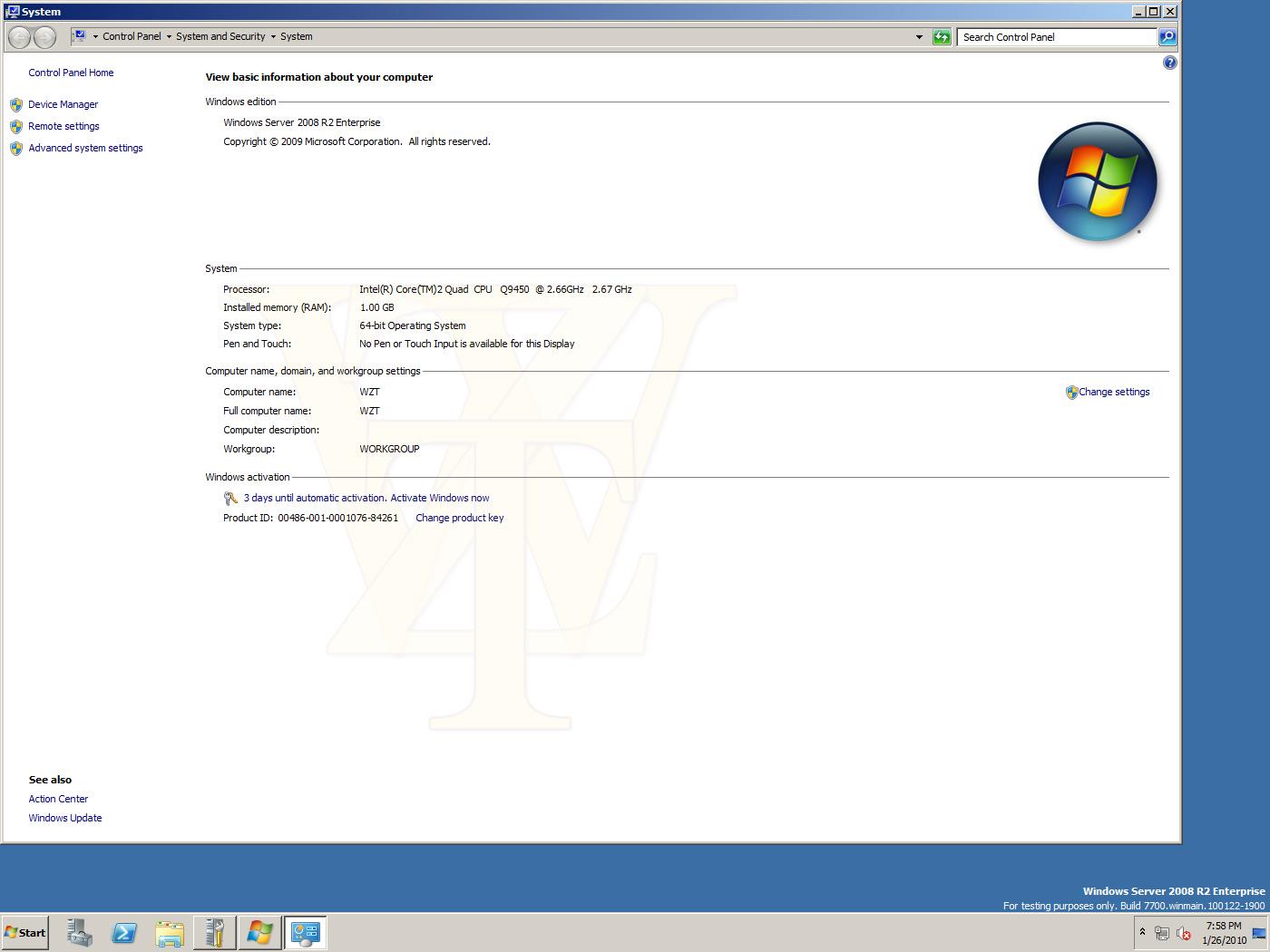Open Server Manager from the taskbar
Screen dimensions: 1270x952
tap(80, 933)
